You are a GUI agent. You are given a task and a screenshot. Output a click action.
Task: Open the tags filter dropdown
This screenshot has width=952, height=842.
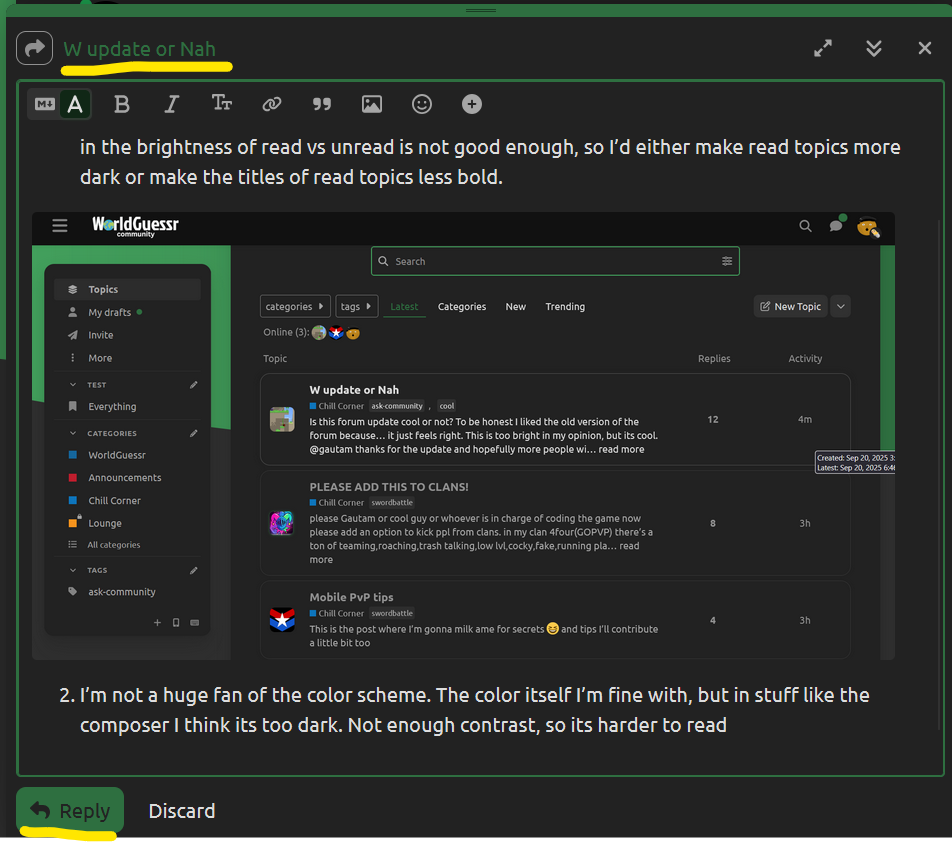pos(356,307)
